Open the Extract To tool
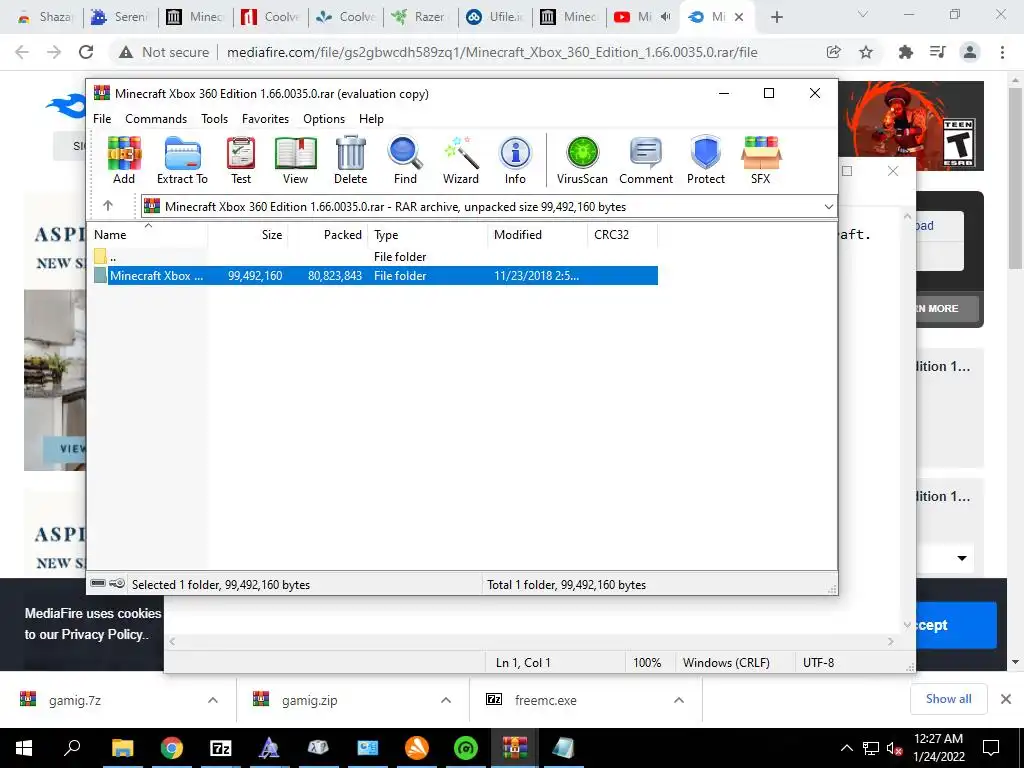The width and height of the screenshot is (1024, 768). pos(182,160)
